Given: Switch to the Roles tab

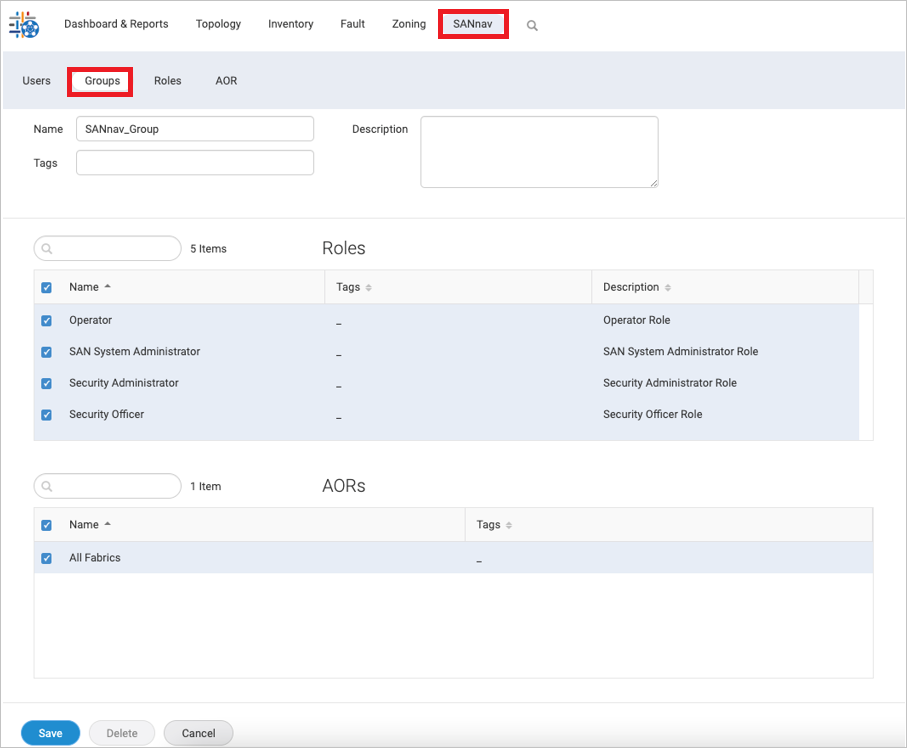Looking at the screenshot, I should (168, 80).
